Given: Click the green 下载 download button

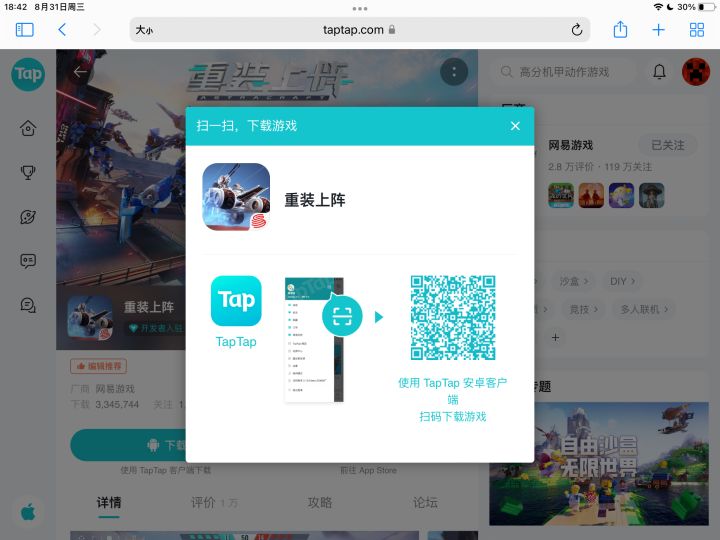Looking at the screenshot, I should tap(128, 445).
